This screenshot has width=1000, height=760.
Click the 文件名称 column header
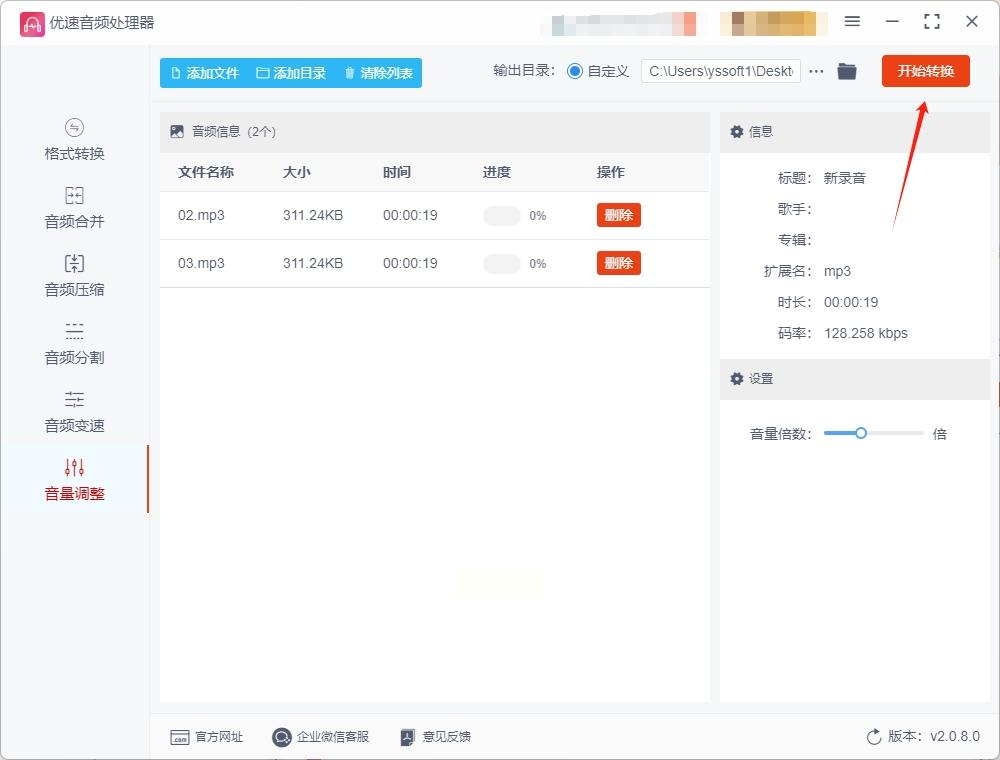click(205, 172)
